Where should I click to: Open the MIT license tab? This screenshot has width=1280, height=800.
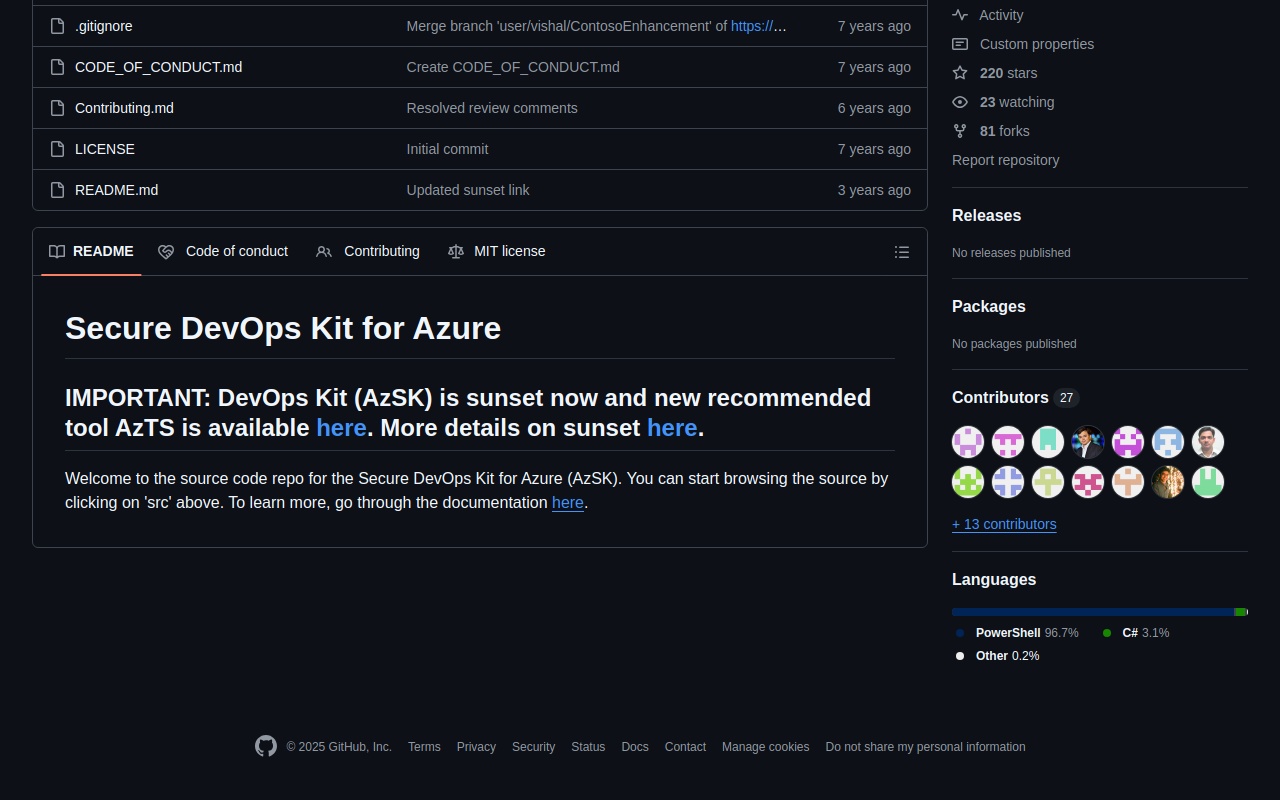point(497,251)
